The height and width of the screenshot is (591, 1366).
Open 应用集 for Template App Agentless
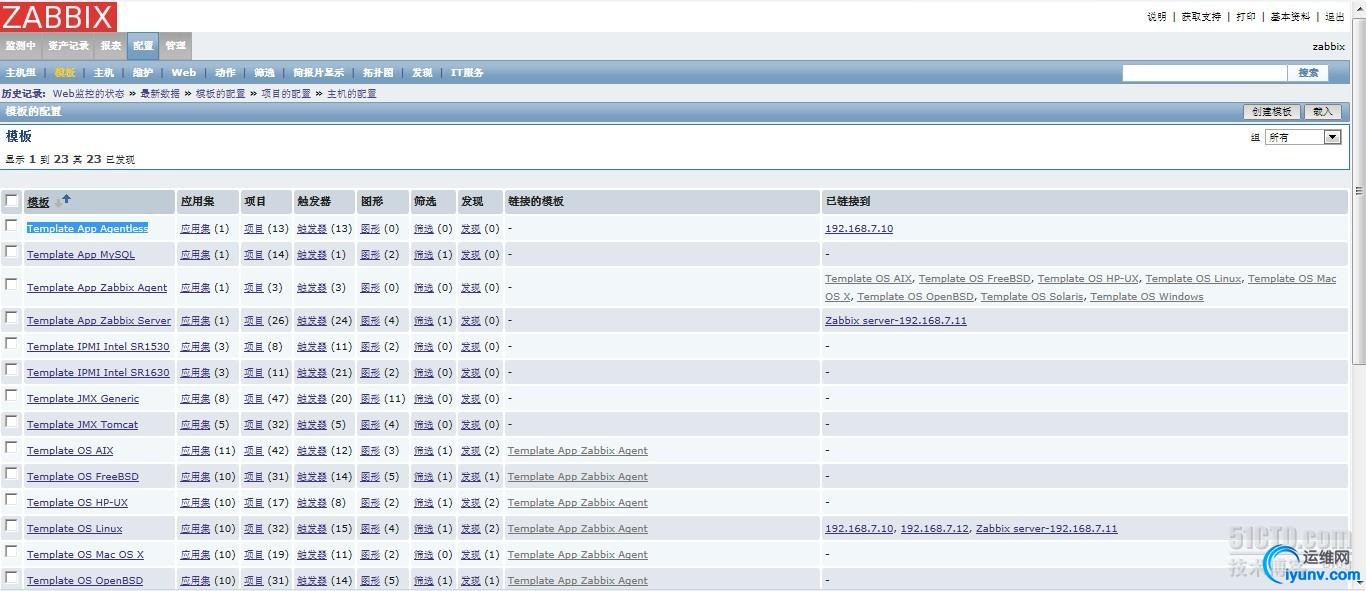(196, 229)
